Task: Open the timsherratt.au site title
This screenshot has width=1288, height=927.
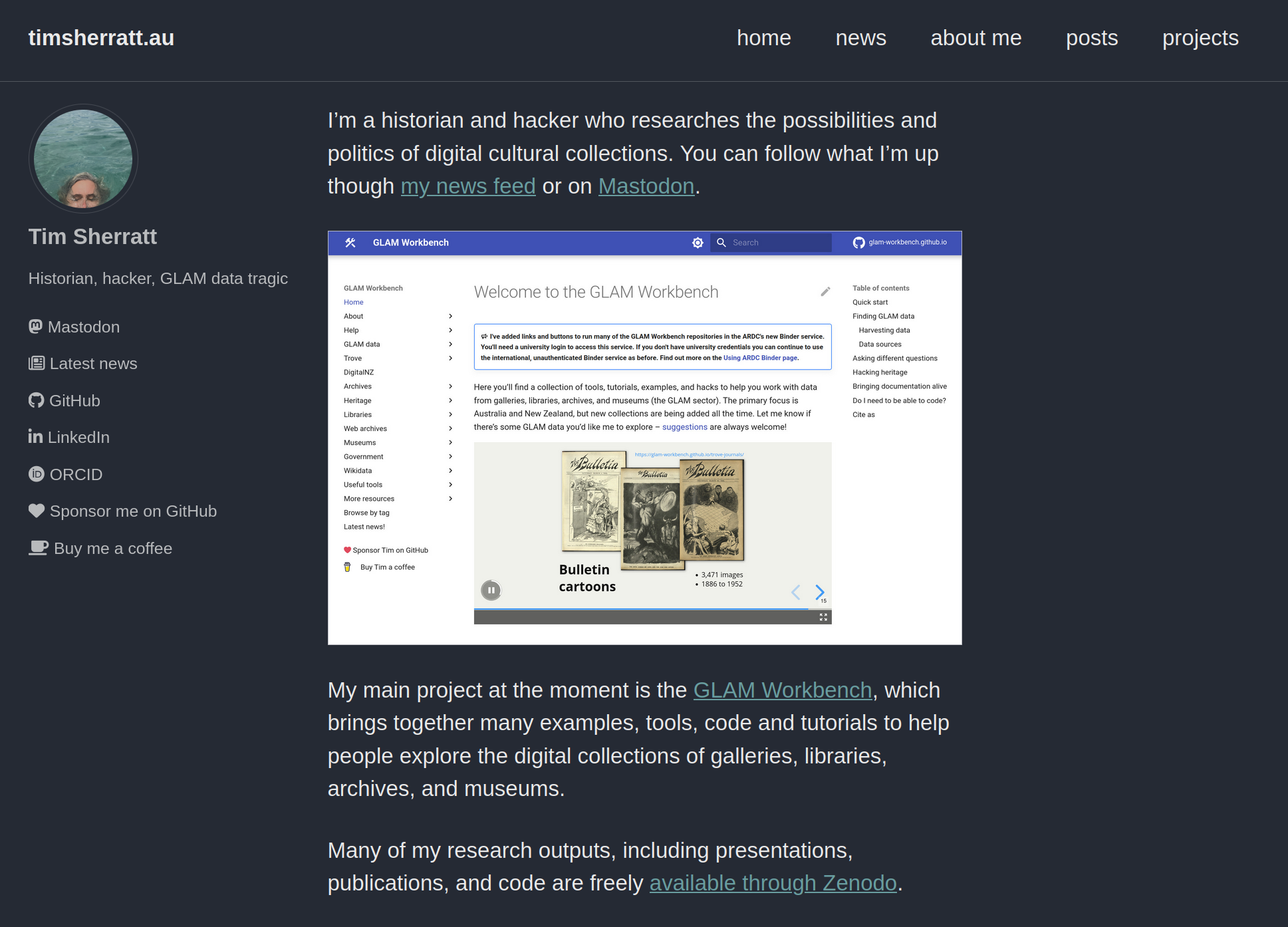Action: click(x=101, y=38)
